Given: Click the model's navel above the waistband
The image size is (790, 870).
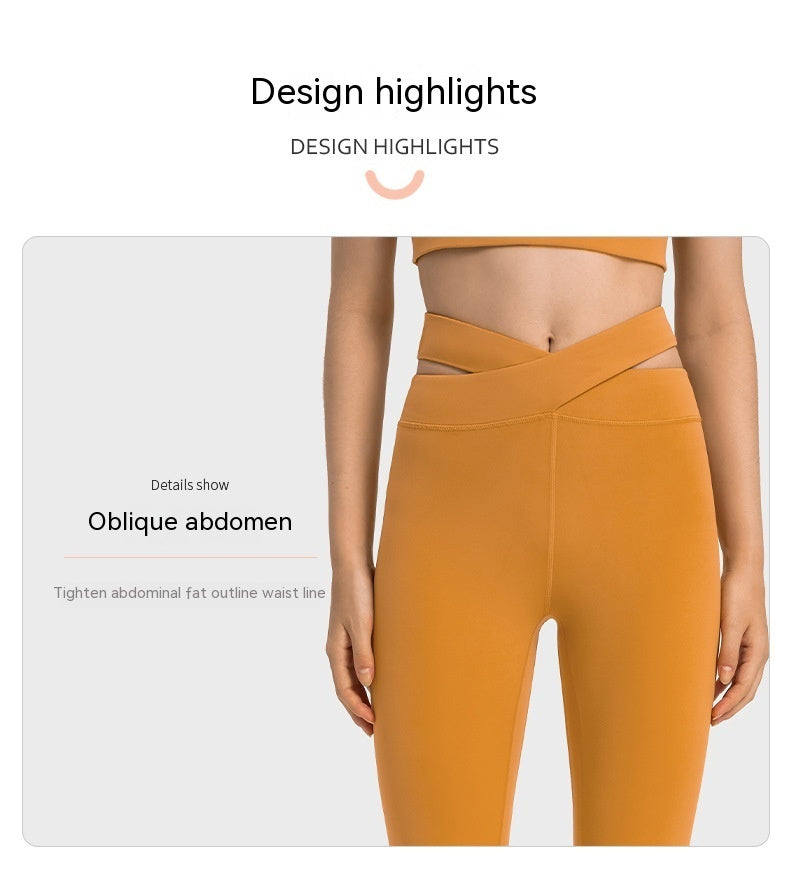Looking at the screenshot, I should (550, 341).
